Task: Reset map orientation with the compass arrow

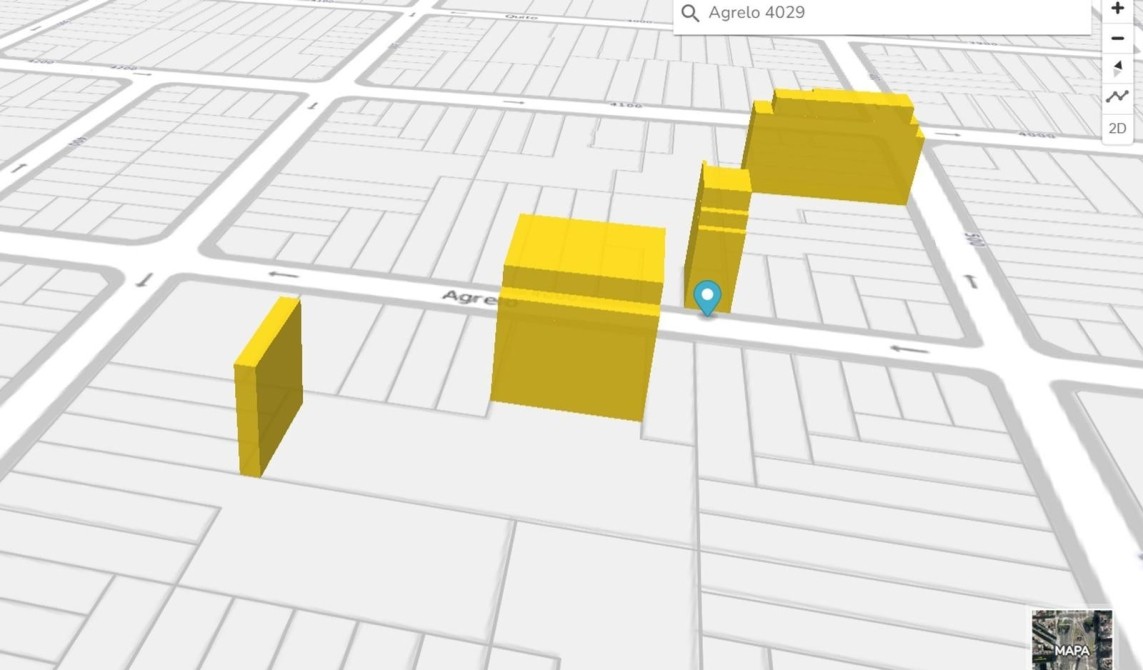Action: 1117,68
